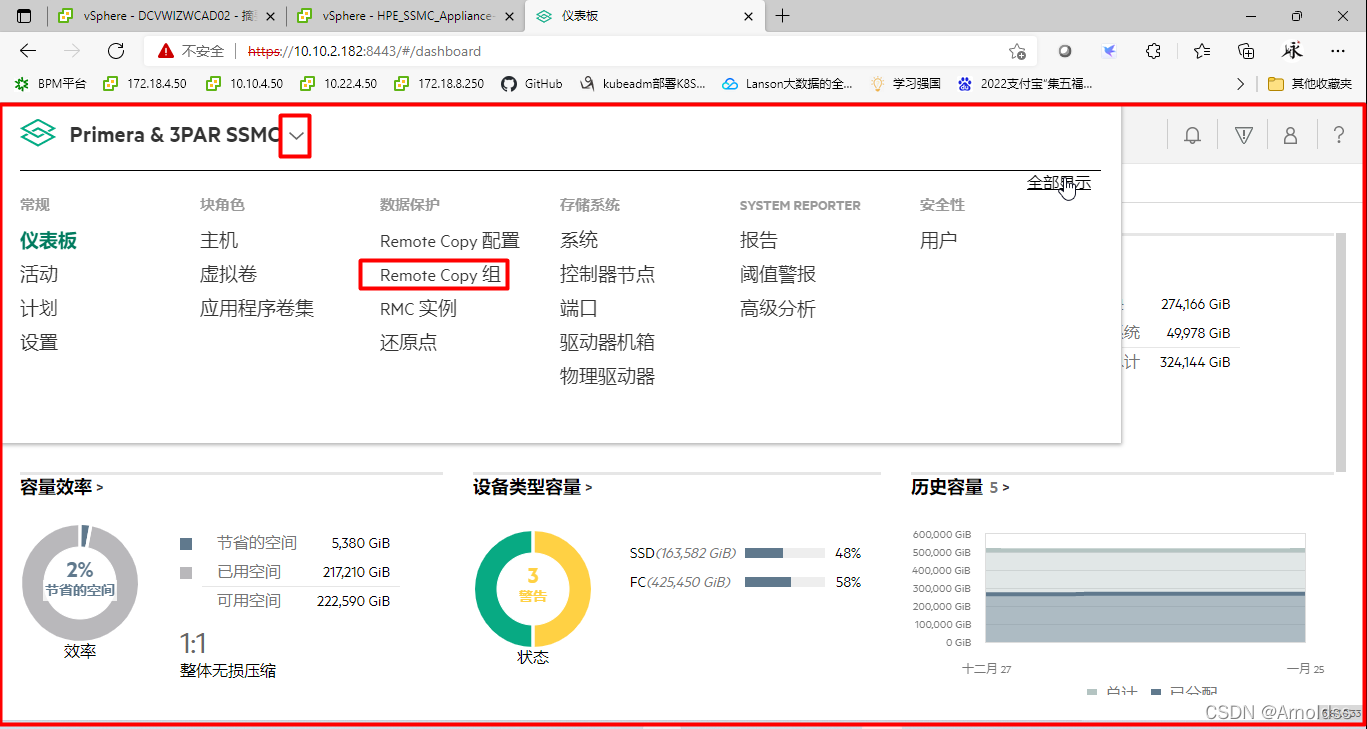Open the BPM平台 bookmark
The width and height of the screenshot is (1367, 729).
point(51,84)
